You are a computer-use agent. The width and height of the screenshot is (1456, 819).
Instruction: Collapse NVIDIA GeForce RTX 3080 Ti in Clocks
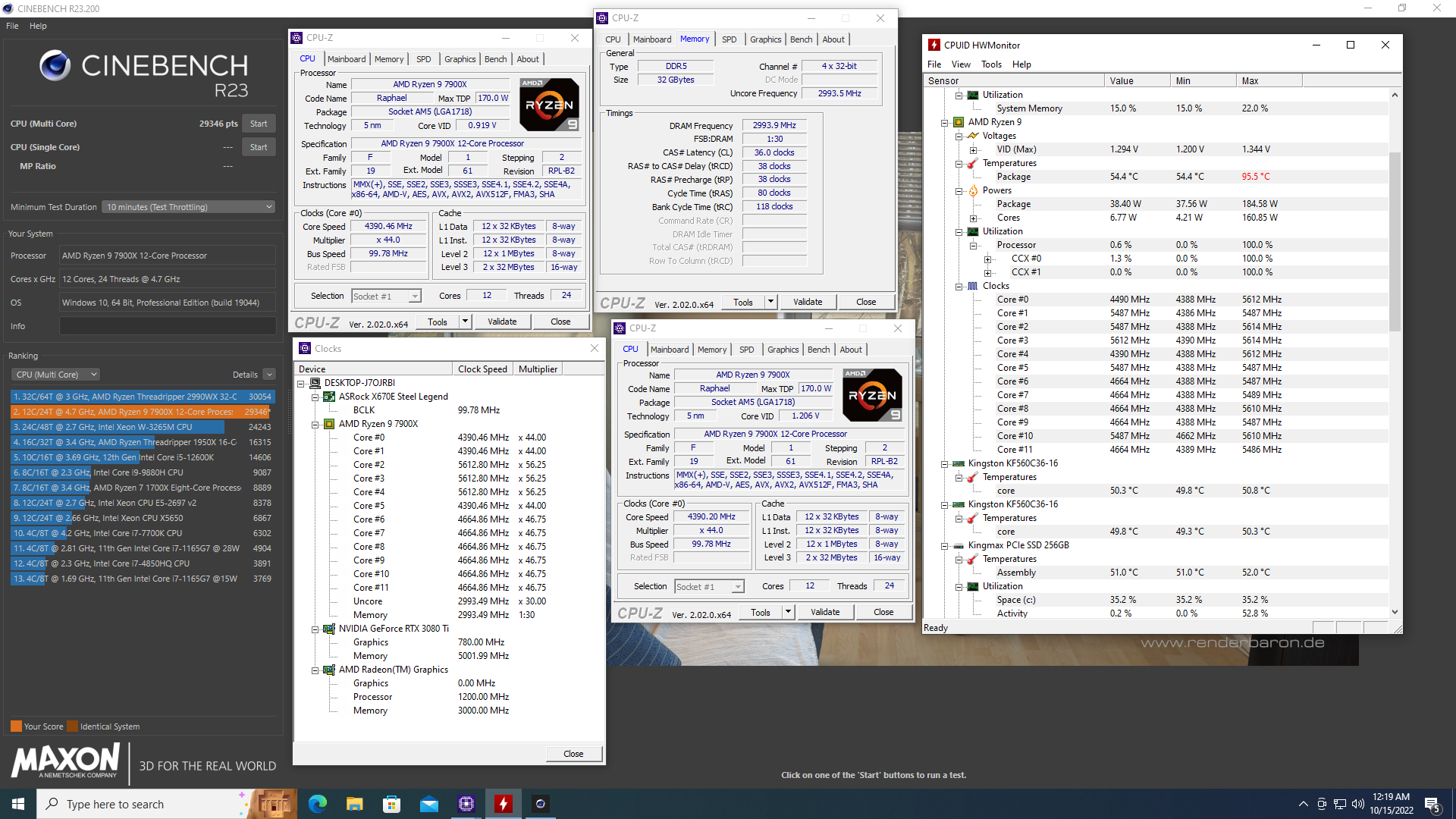[315, 629]
